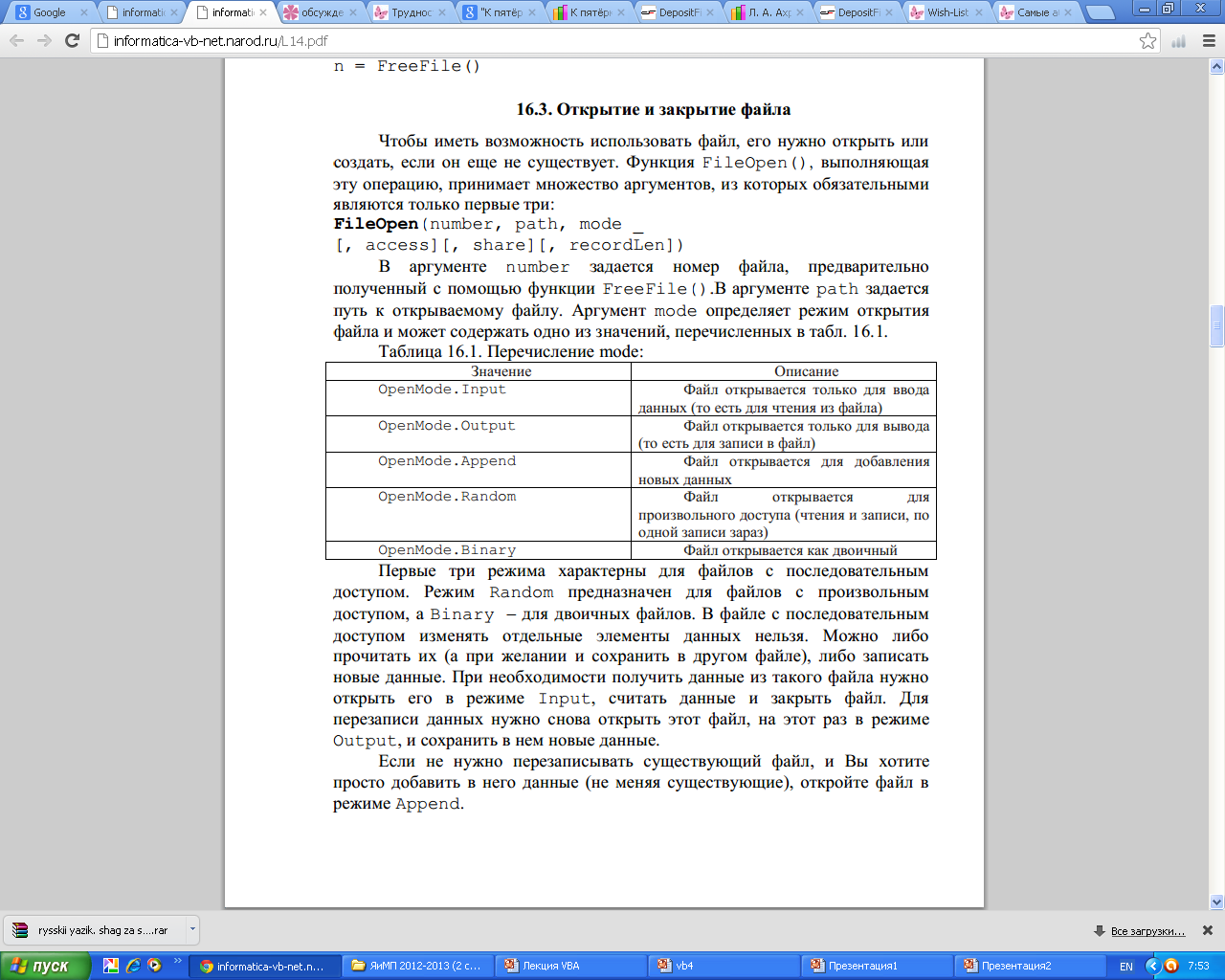Click heading 16.3. Открытие и закрытие файла
Screen dimensions: 1225x980
click(x=654, y=109)
